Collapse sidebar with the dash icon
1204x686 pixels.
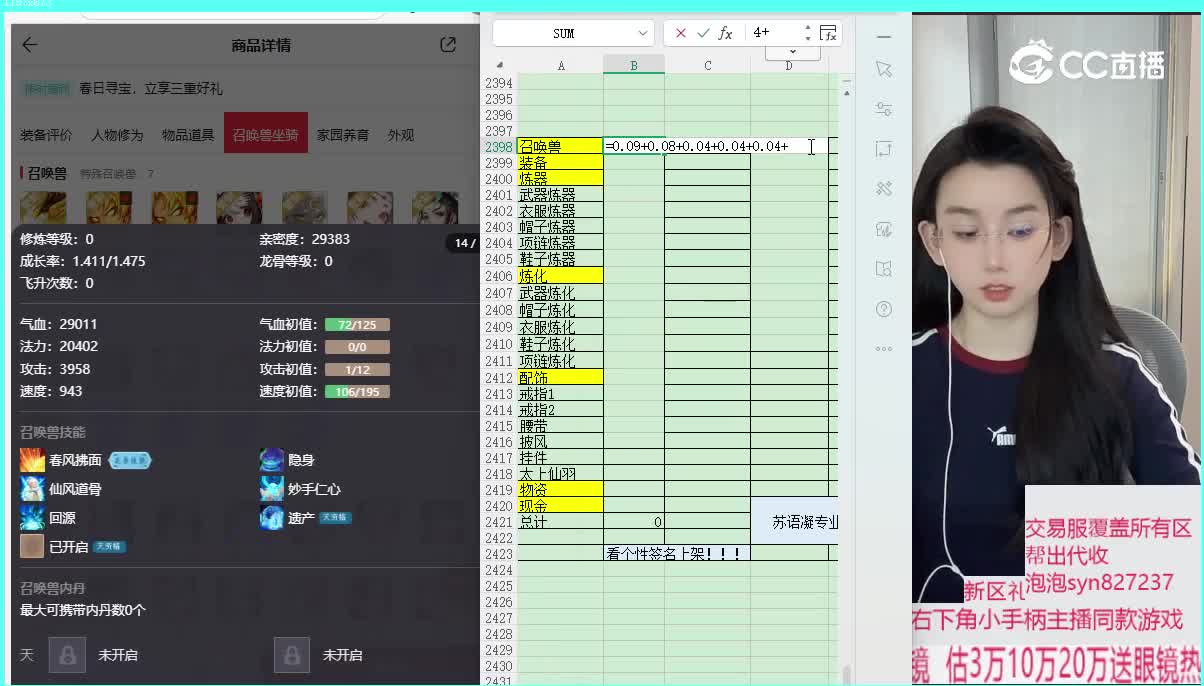[x=883, y=37]
